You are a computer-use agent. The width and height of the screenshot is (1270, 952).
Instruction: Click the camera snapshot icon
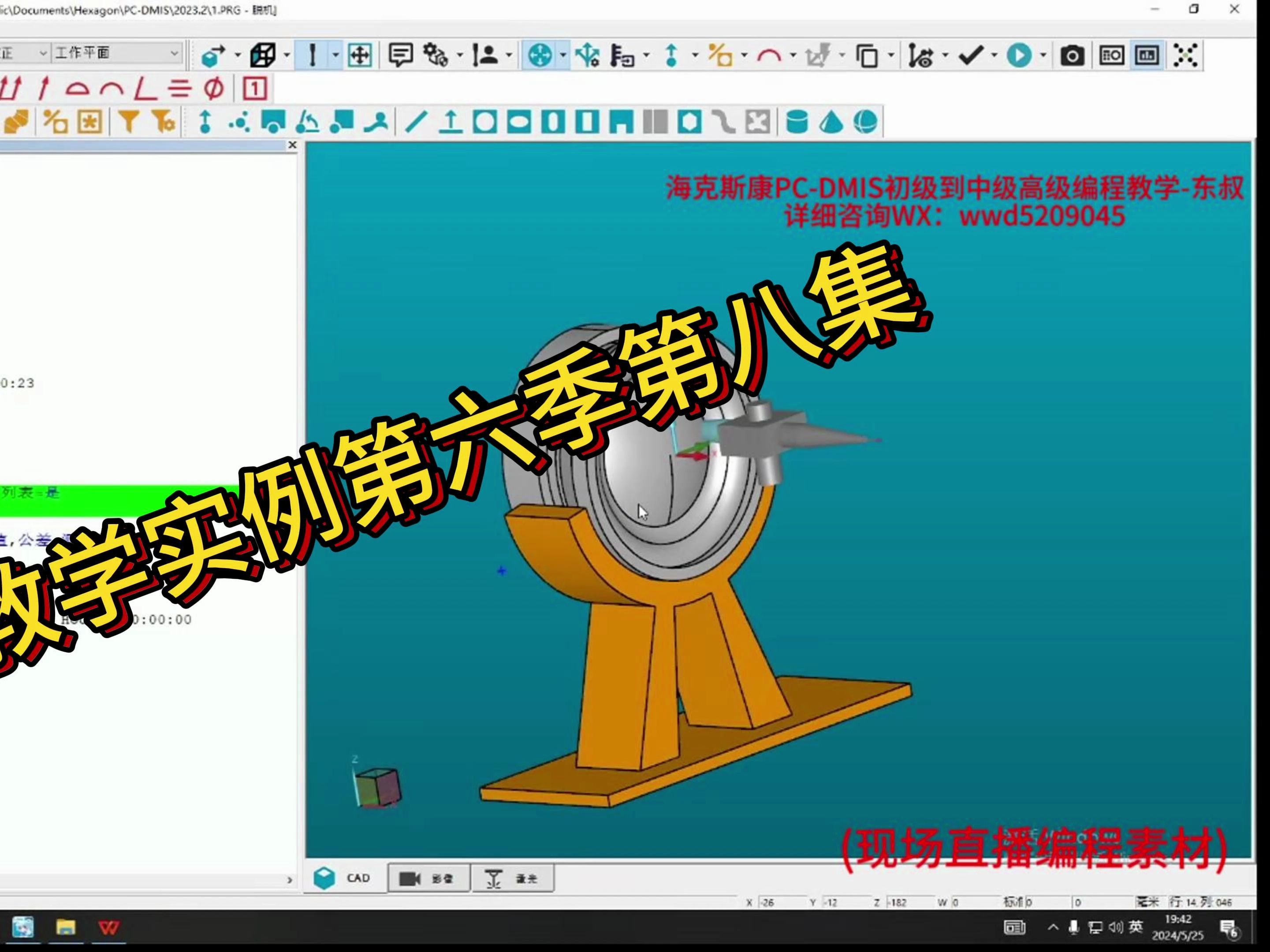(1072, 55)
